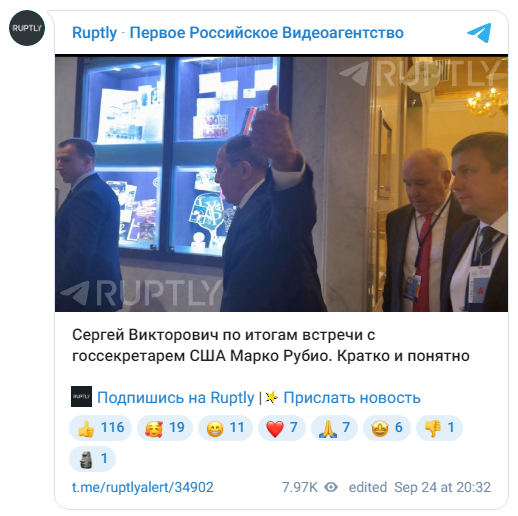Choose the grinning face reaction with 11
Screen dimensions: 518x516
click(x=225, y=428)
